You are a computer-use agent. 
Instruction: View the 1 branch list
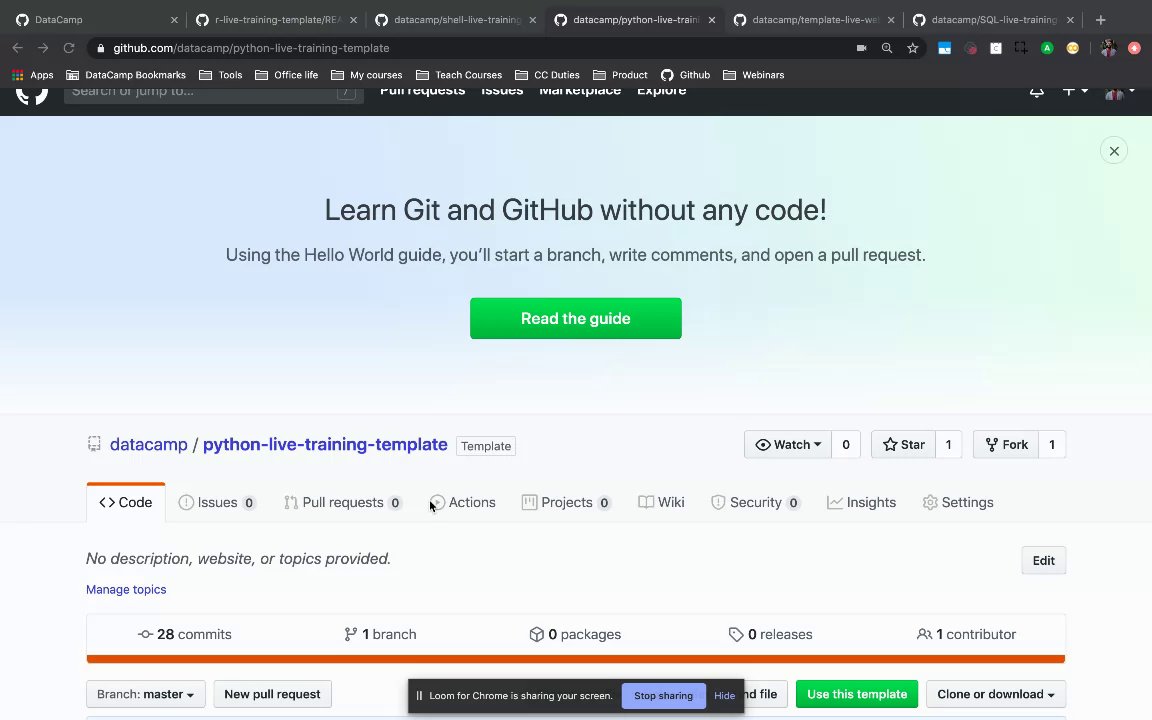coord(380,634)
